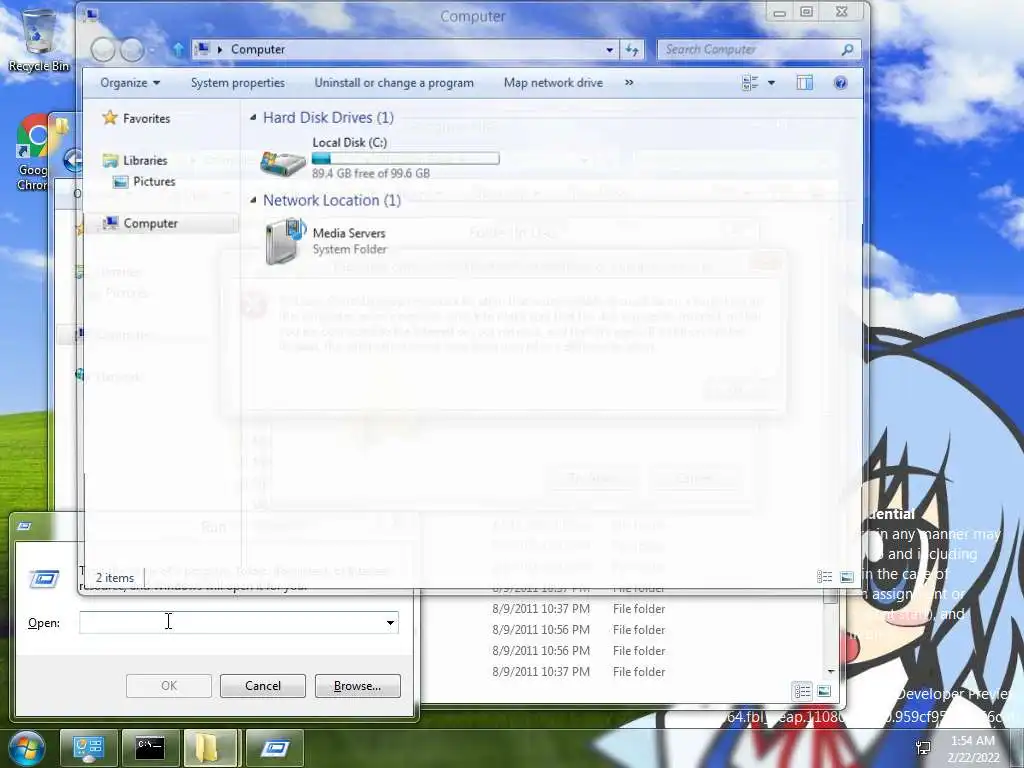Open the Organize menu
Viewport: 1024px width, 768px height.
130,83
